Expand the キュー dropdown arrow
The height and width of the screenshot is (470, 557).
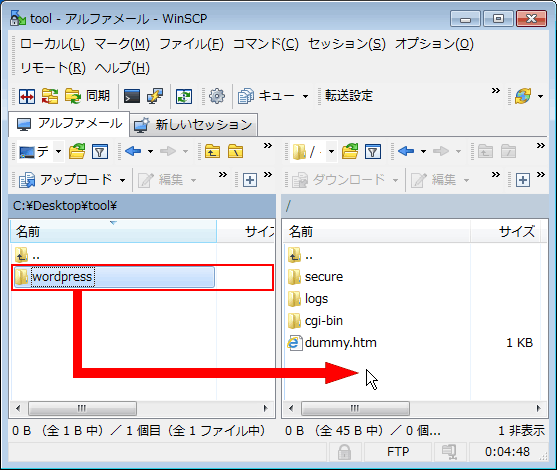coord(305,96)
